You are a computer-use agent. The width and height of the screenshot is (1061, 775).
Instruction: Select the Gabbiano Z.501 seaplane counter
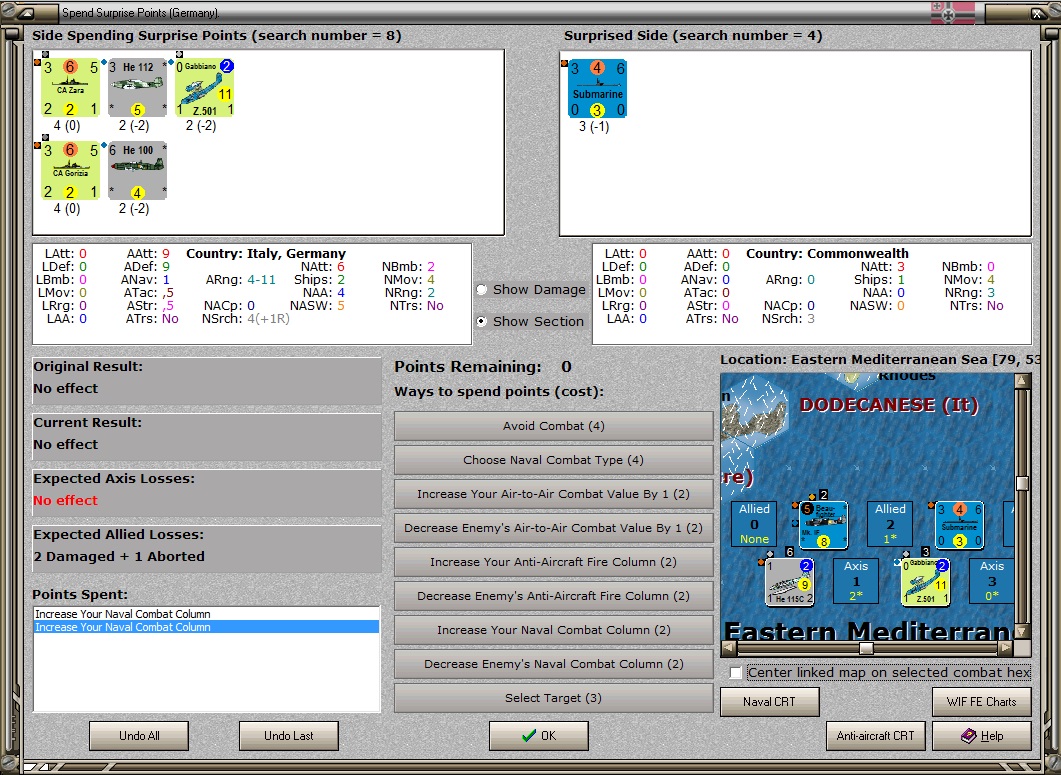tap(204, 88)
